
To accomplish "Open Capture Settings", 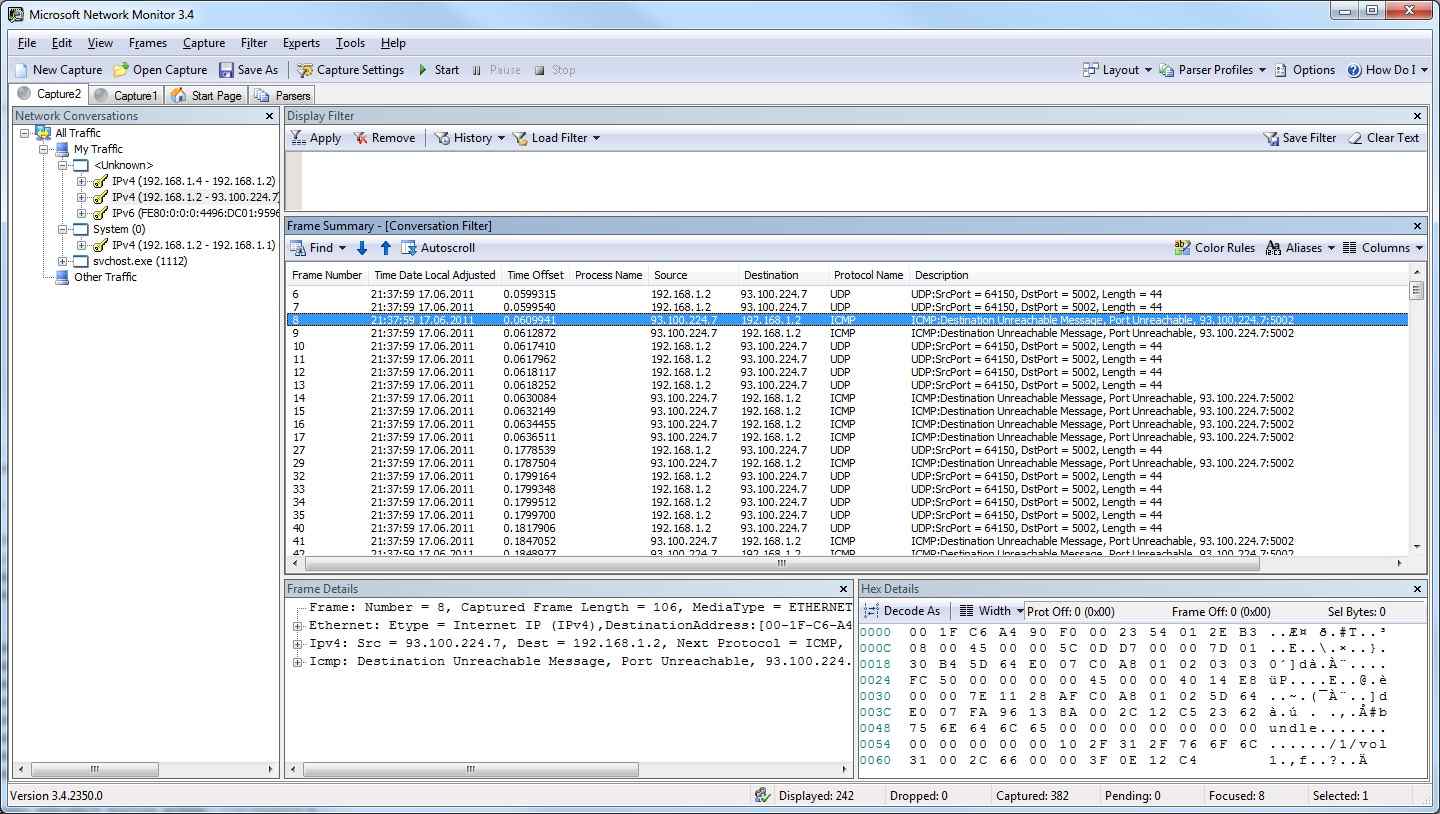I will pyautogui.click(x=351, y=70).
